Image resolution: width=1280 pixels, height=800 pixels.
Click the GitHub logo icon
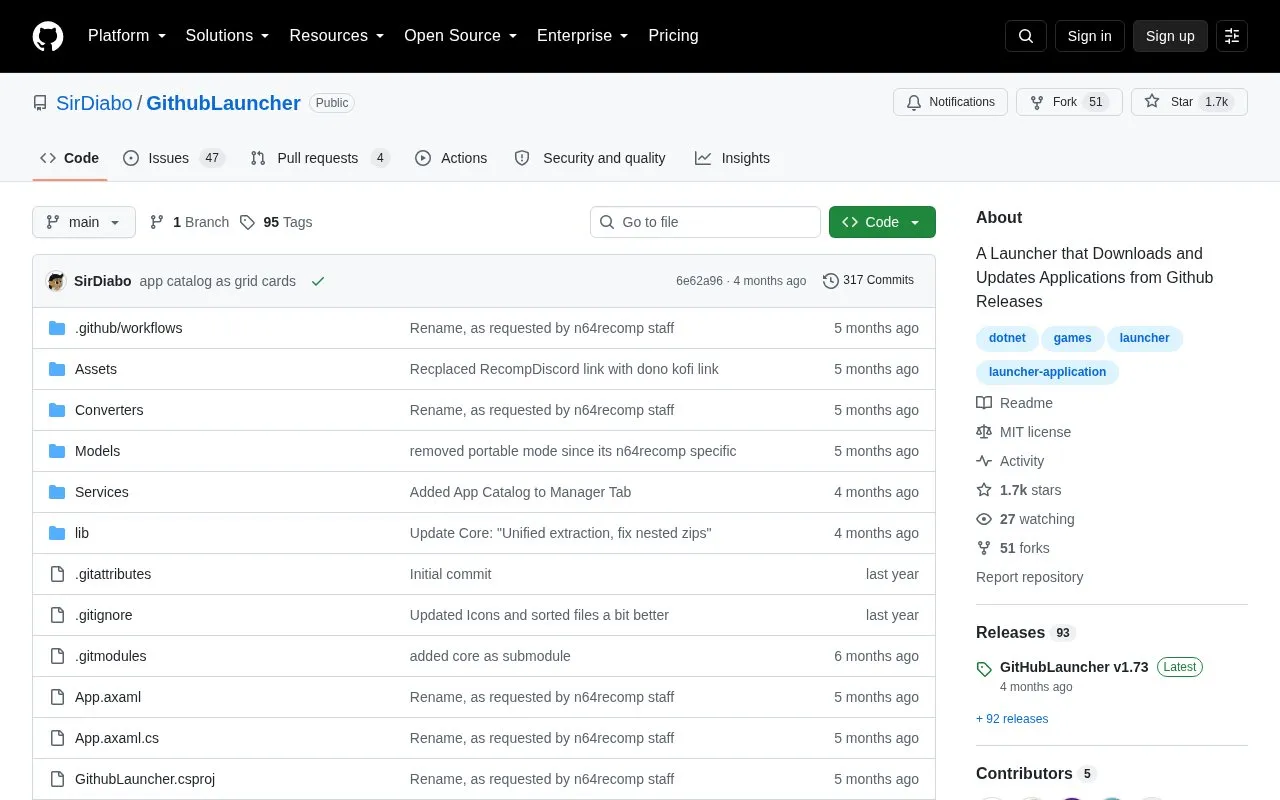tap(48, 36)
